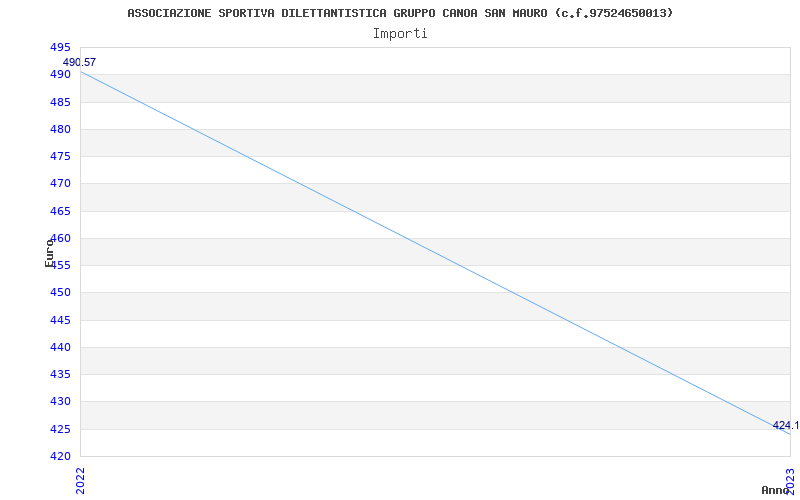Click the 'Euro' y-axis title
This screenshot has height=500, width=800.
point(49,253)
